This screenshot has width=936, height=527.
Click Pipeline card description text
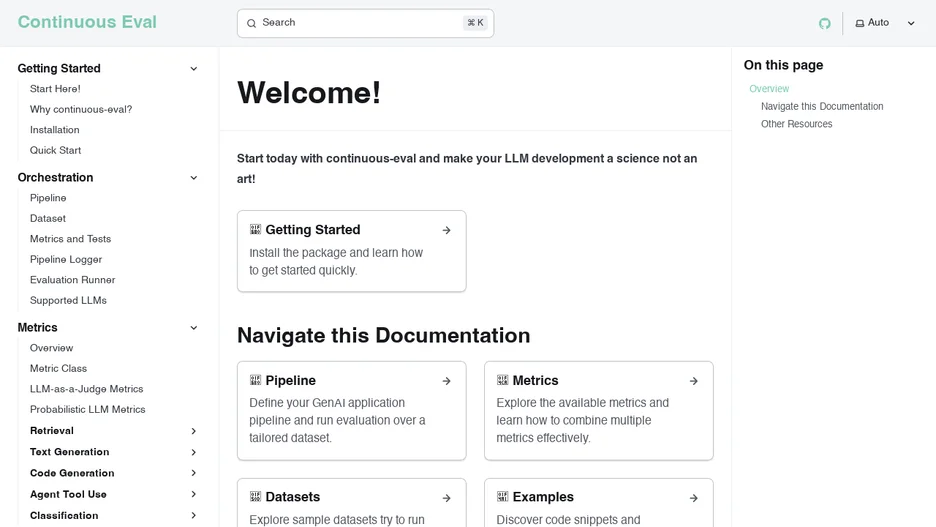(337, 420)
